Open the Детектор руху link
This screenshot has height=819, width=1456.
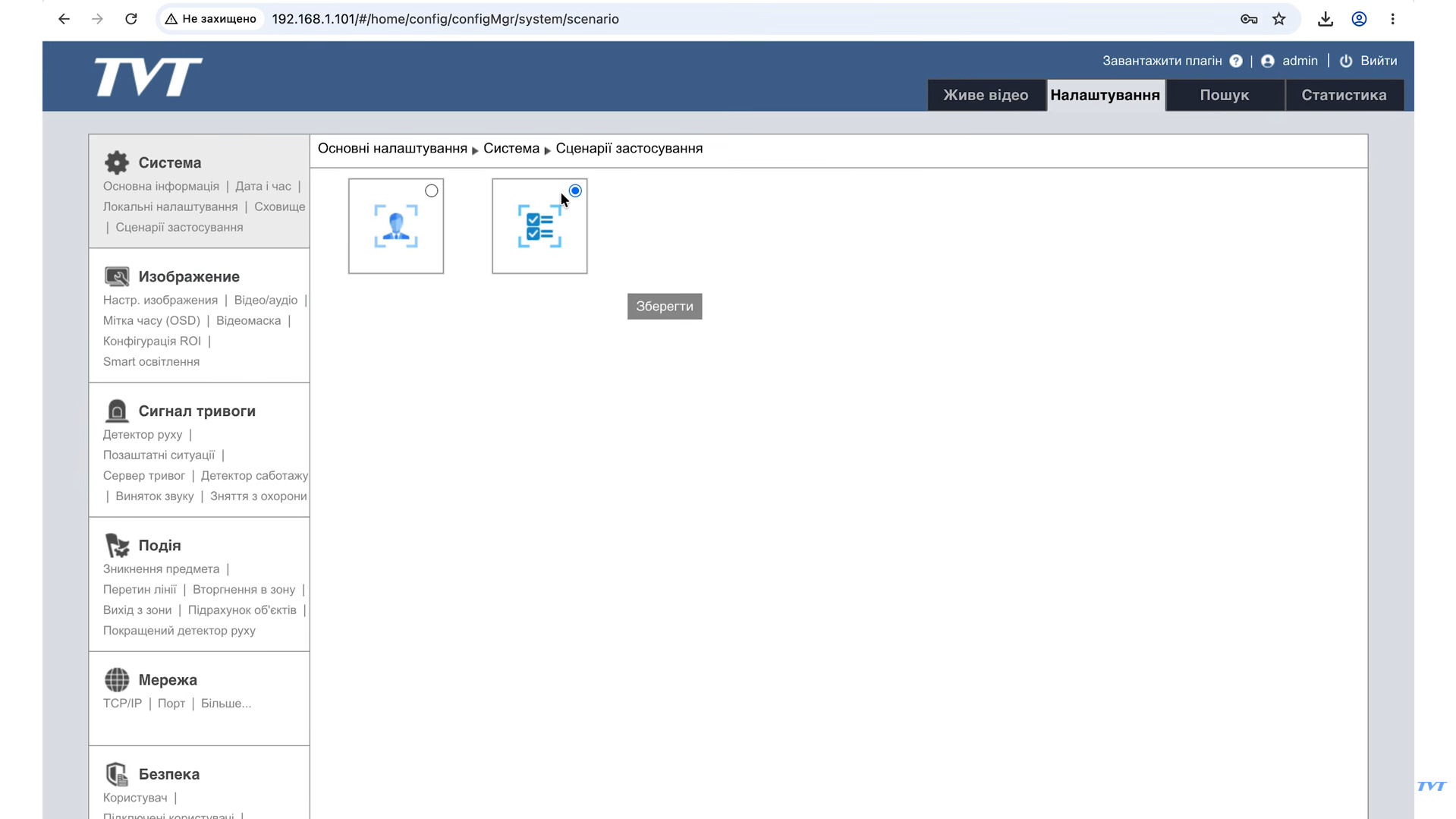coord(143,434)
